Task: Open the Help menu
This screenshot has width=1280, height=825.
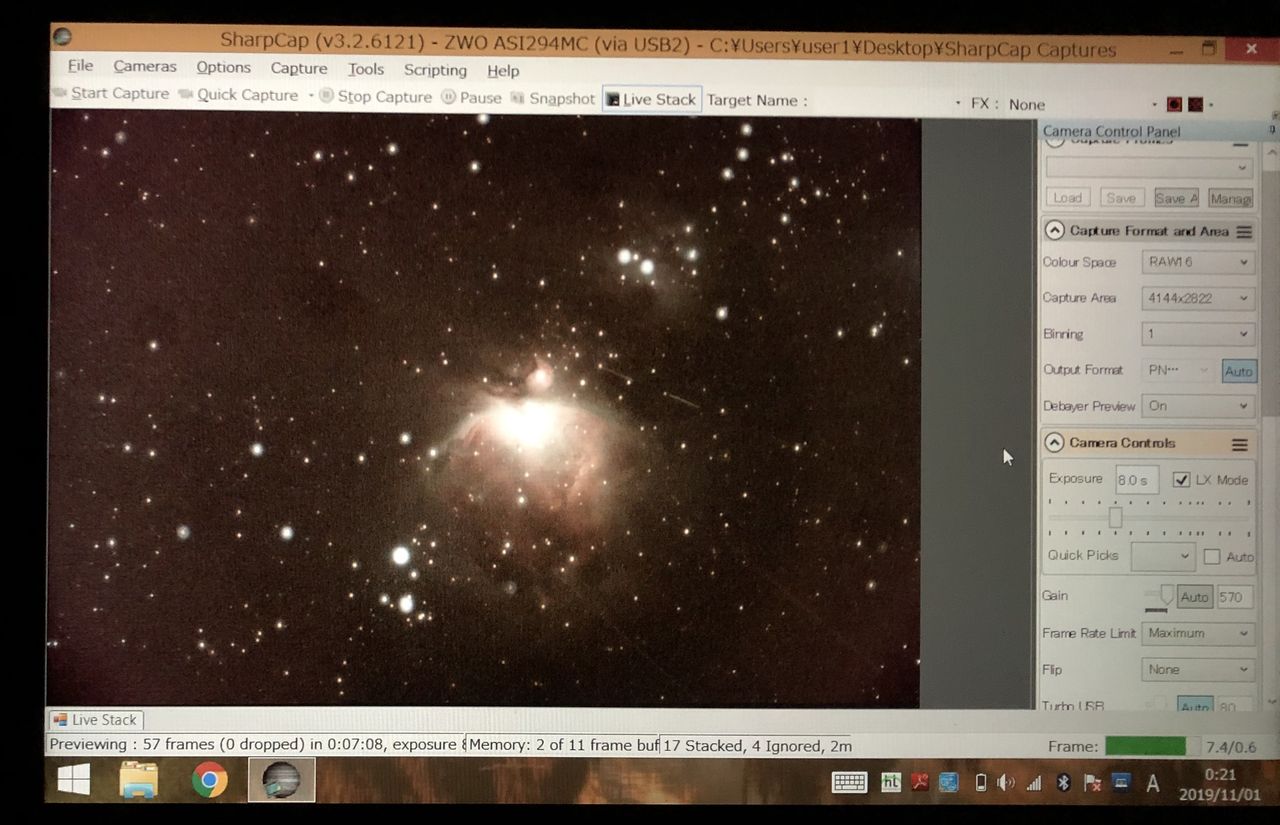Action: (x=503, y=71)
